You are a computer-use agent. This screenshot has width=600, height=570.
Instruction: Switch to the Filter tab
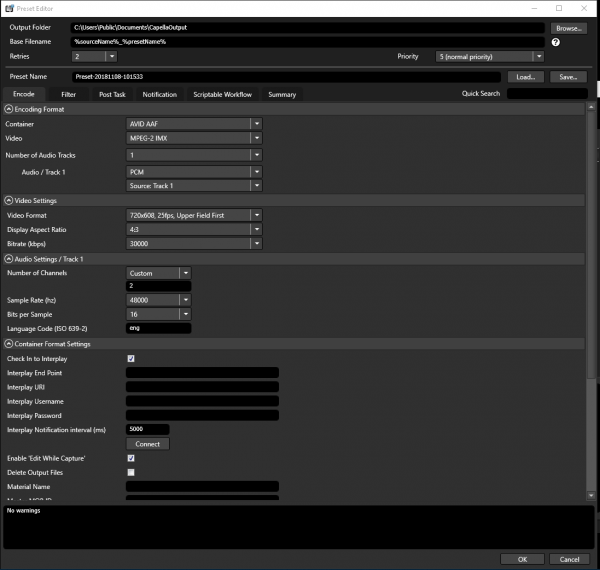[x=68, y=94]
